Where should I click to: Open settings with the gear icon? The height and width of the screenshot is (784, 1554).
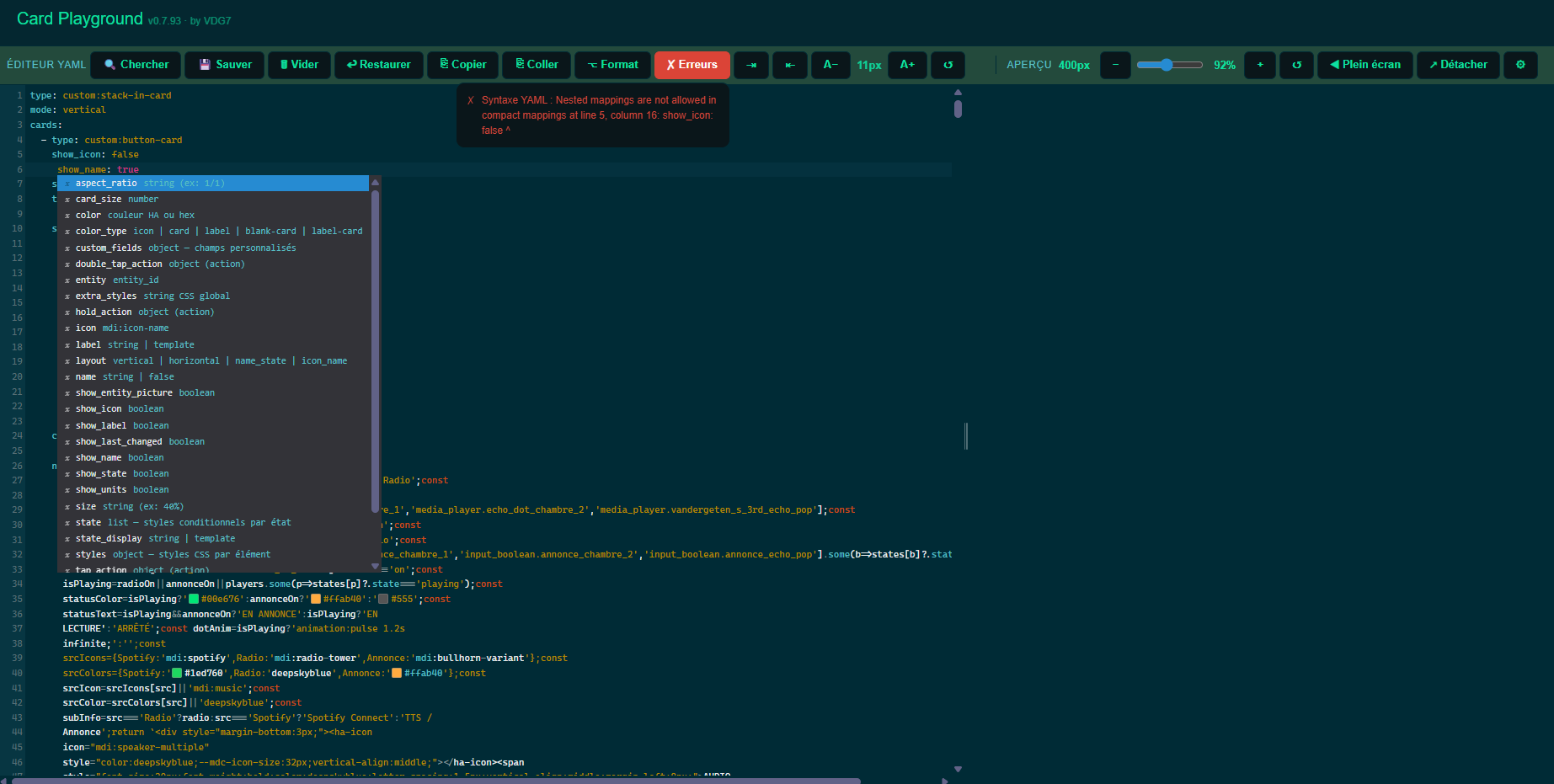(1520, 65)
